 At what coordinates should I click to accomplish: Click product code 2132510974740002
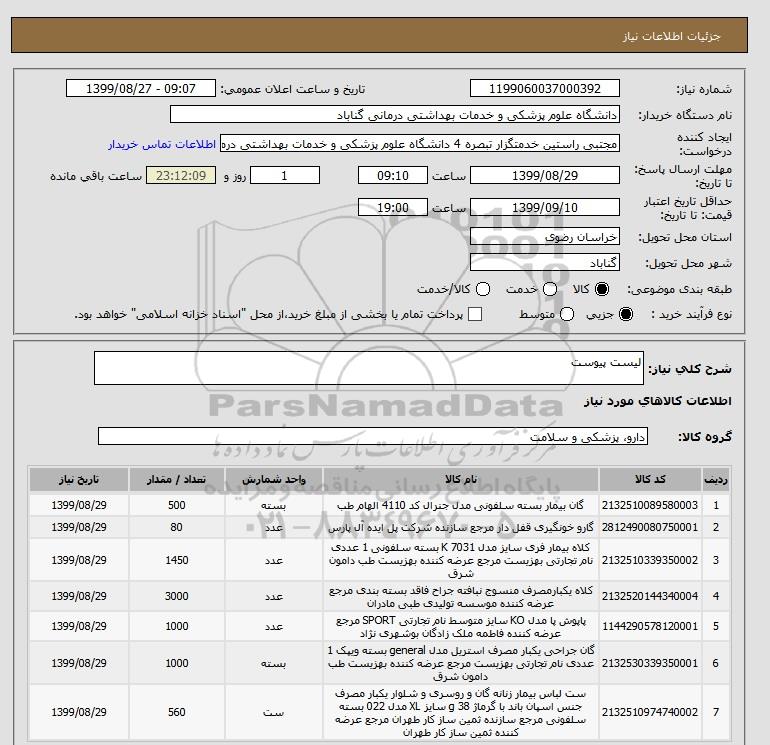(x=650, y=712)
